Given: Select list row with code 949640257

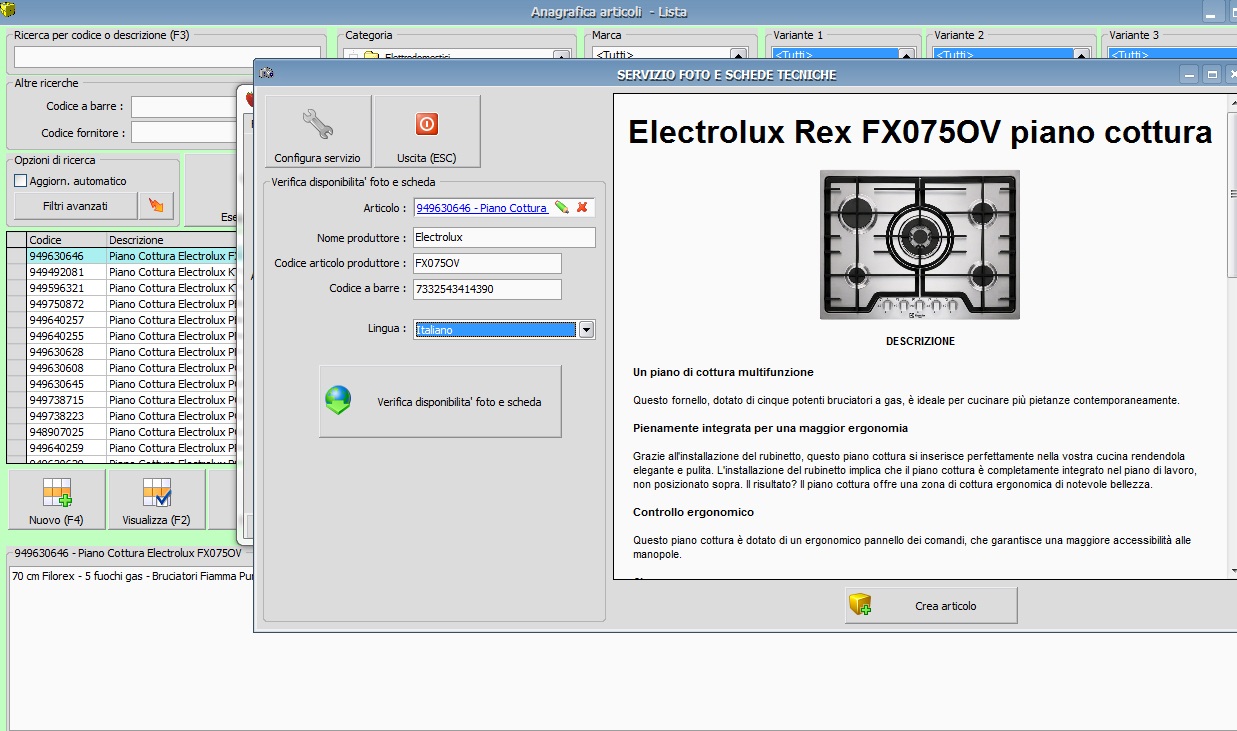Looking at the screenshot, I should [x=122, y=320].
